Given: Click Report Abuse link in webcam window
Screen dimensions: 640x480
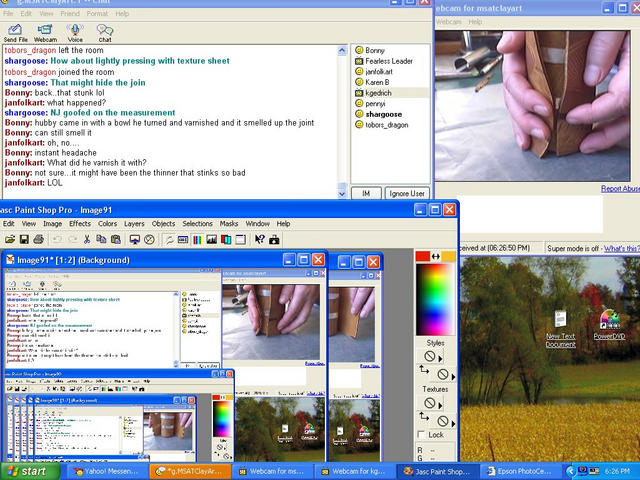Looking at the screenshot, I should (x=620, y=189).
